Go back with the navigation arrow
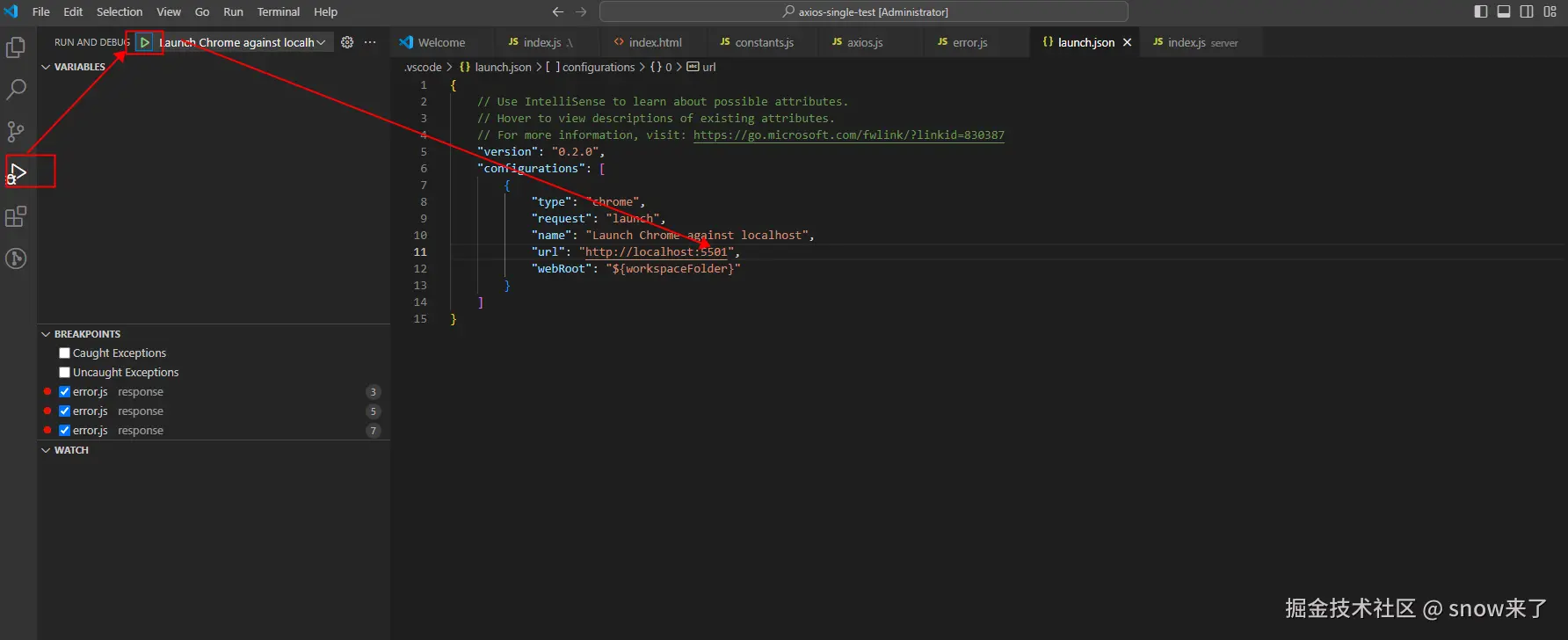The image size is (1568, 640). point(557,11)
